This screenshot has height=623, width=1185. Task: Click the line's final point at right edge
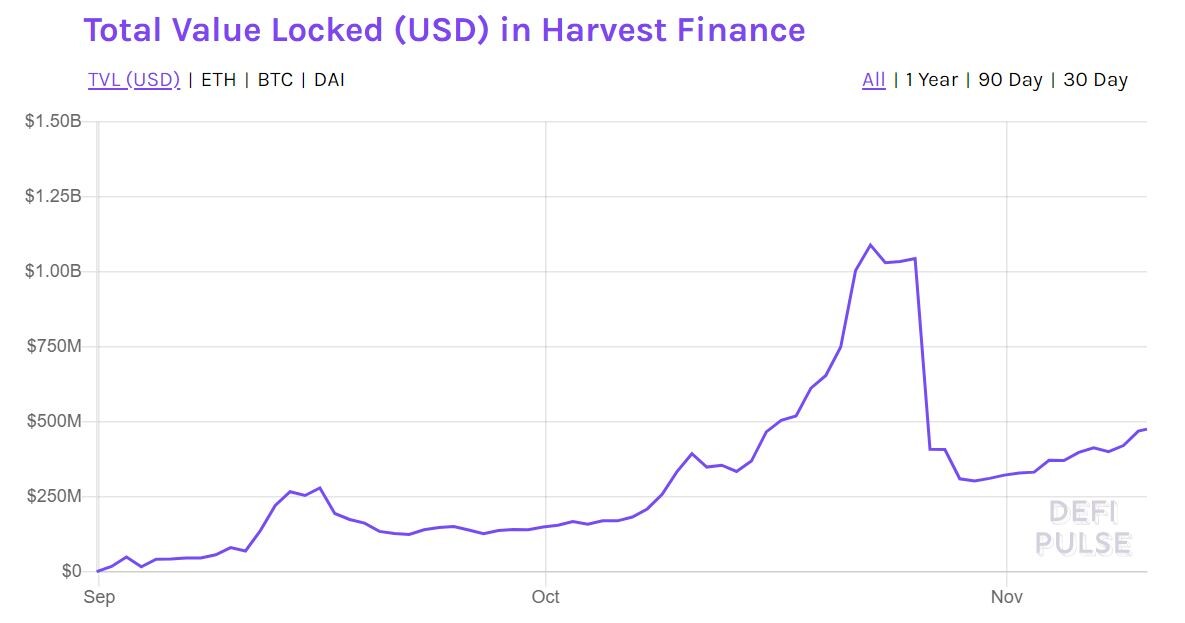[1145, 429]
